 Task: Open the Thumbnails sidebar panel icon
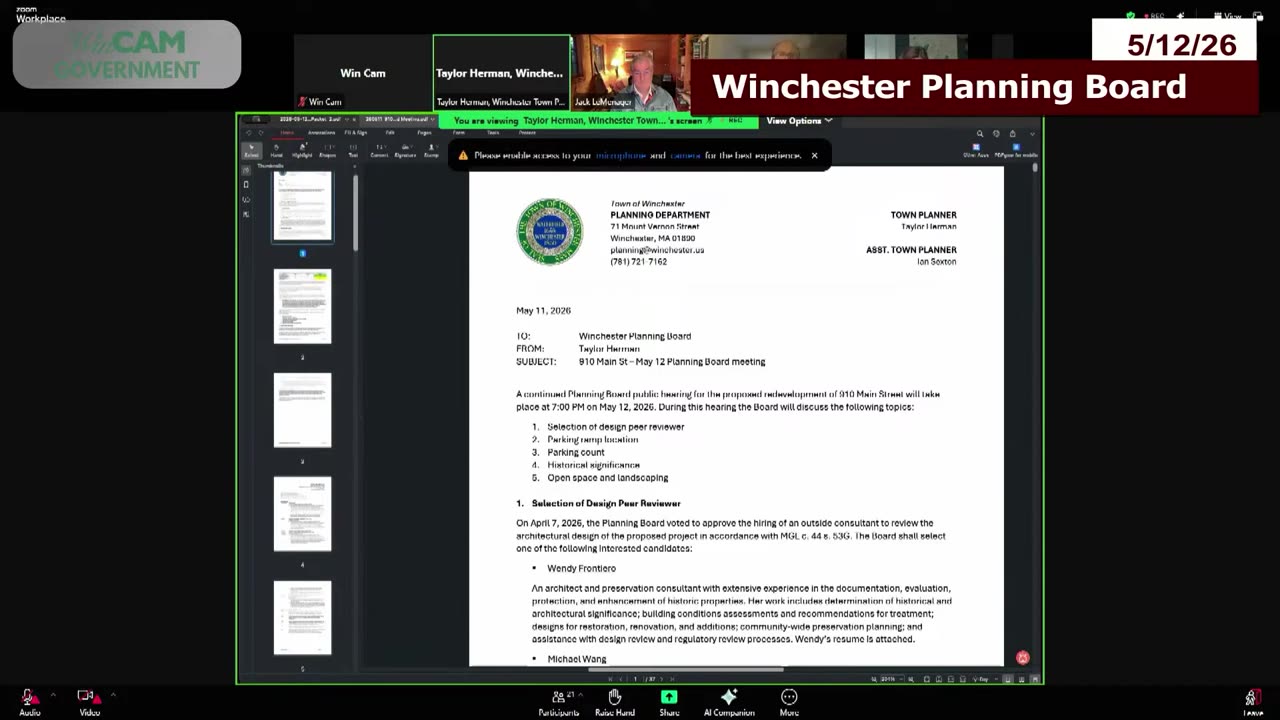(246, 170)
